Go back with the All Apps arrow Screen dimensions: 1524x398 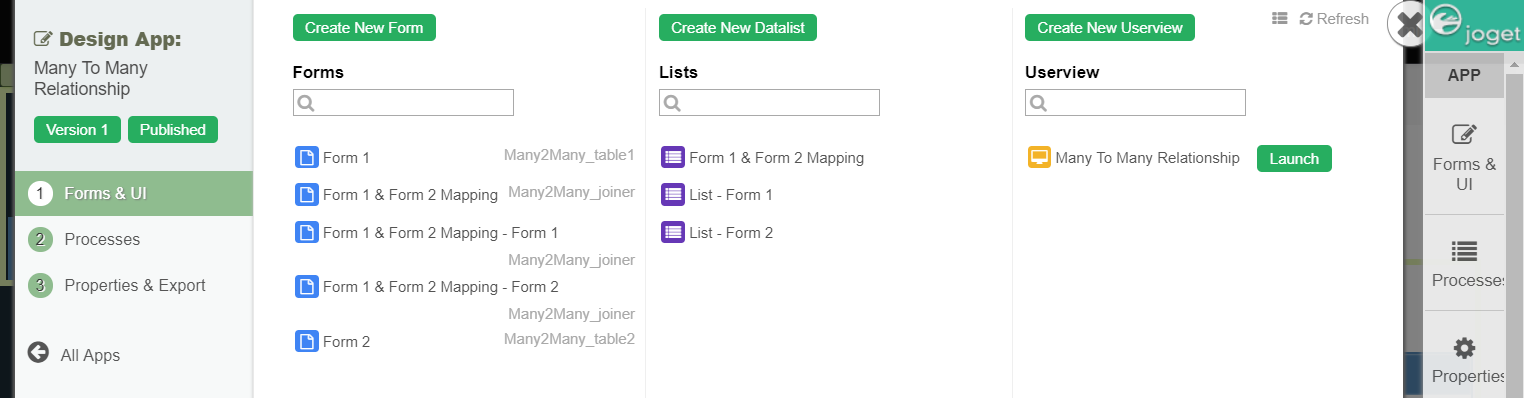[38, 352]
